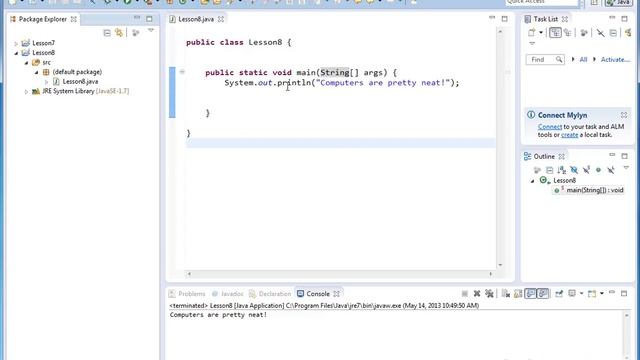Click Terminate icon in Console toolbar
The image size is (640, 360).
pyautogui.click(x=464, y=294)
